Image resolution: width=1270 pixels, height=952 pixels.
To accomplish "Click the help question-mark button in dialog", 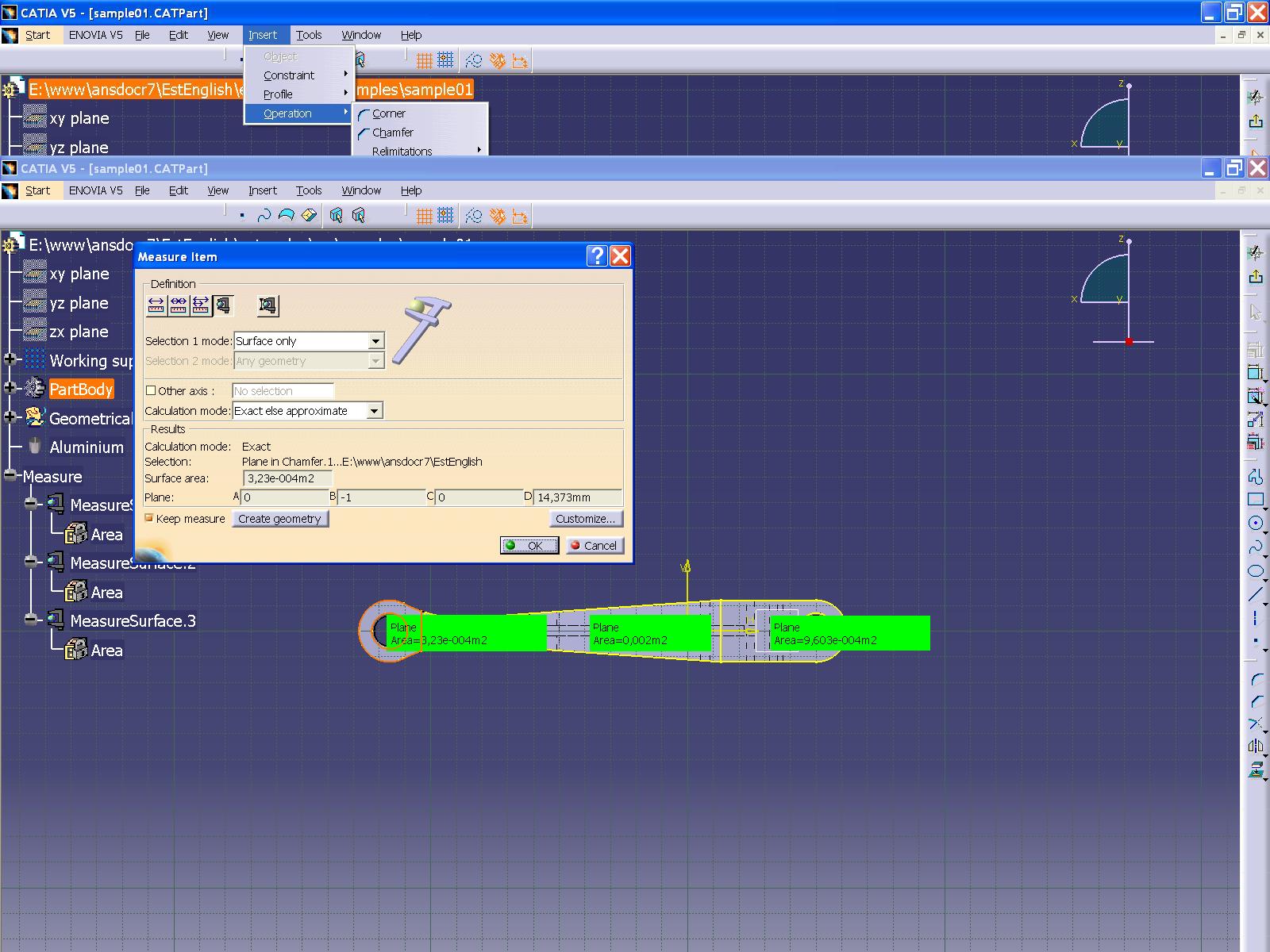I will (x=597, y=255).
